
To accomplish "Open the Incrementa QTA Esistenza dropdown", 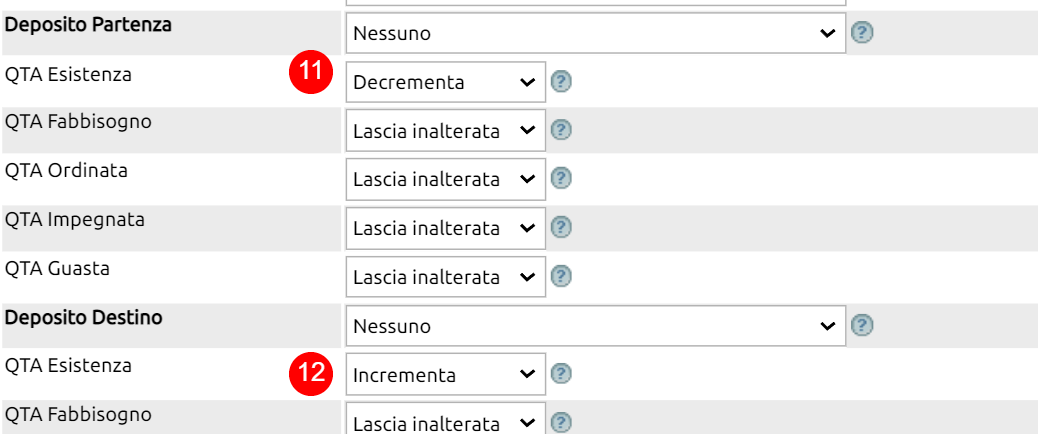I will coord(446,374).
